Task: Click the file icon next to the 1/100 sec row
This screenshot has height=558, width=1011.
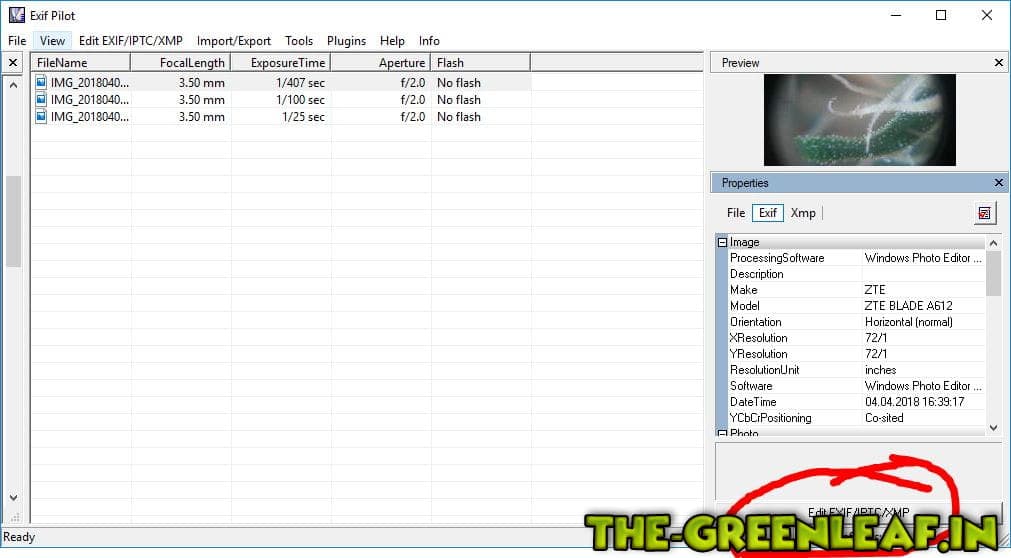Action: point(41,100)
